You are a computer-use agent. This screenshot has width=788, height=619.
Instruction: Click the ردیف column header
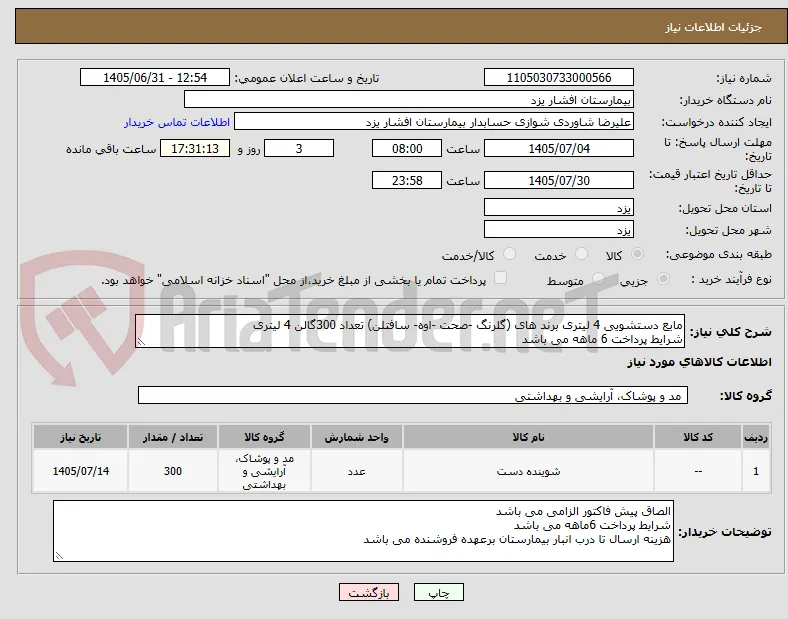[756, 437]
